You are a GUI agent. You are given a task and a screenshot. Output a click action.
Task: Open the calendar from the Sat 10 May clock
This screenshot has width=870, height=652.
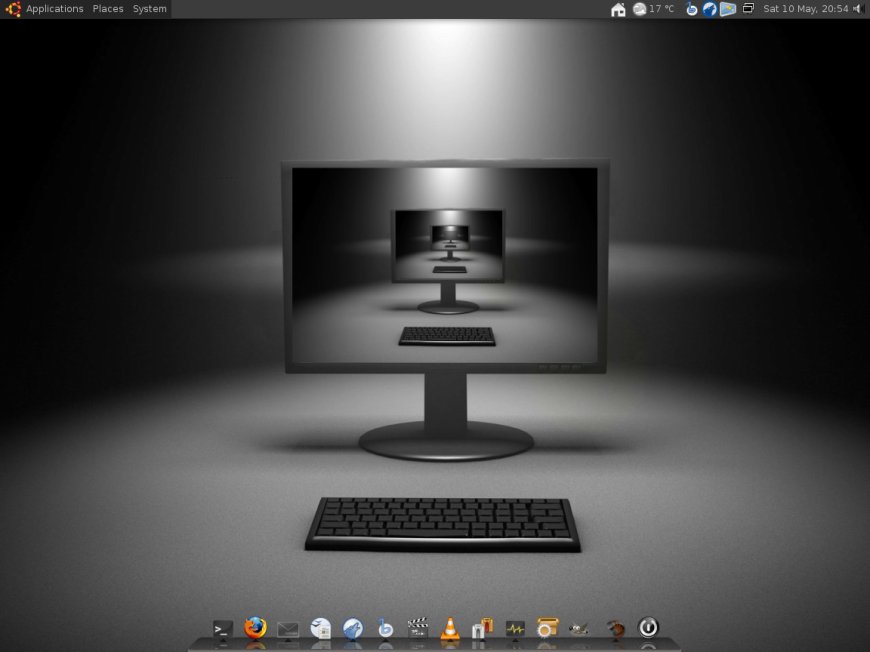pos(806,9)
